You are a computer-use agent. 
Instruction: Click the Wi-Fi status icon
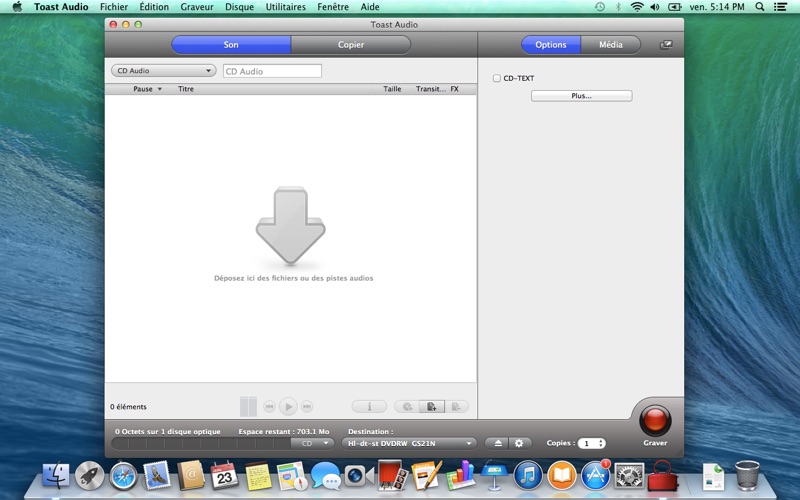637,7
